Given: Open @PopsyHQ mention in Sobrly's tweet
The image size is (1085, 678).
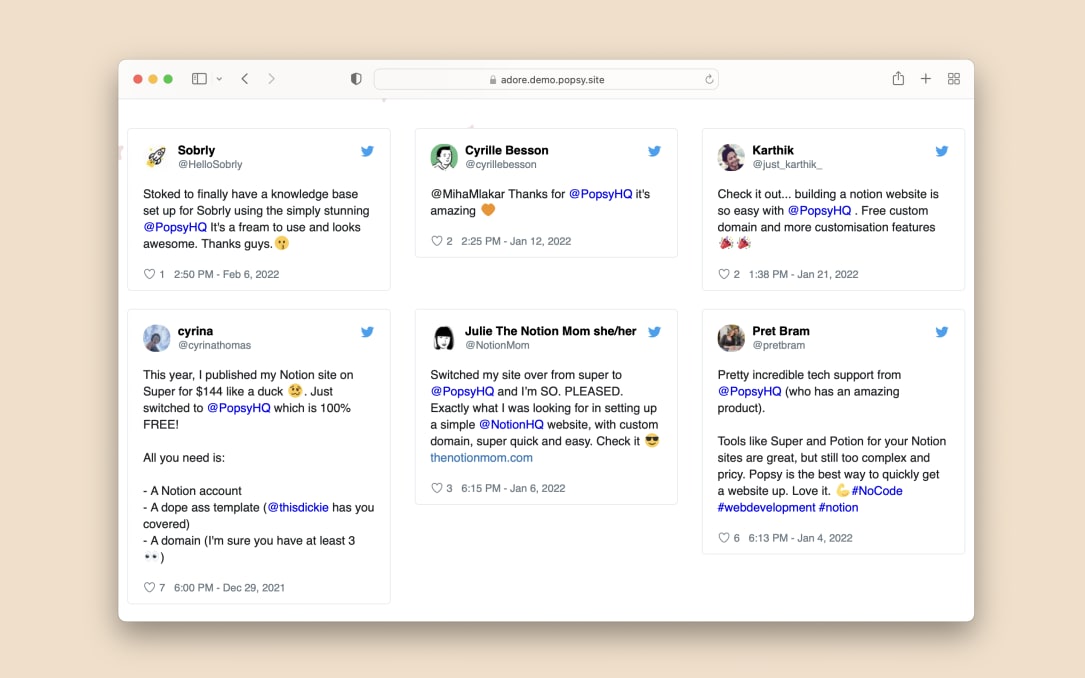Looking at the screenshot, I should point(175,227).
